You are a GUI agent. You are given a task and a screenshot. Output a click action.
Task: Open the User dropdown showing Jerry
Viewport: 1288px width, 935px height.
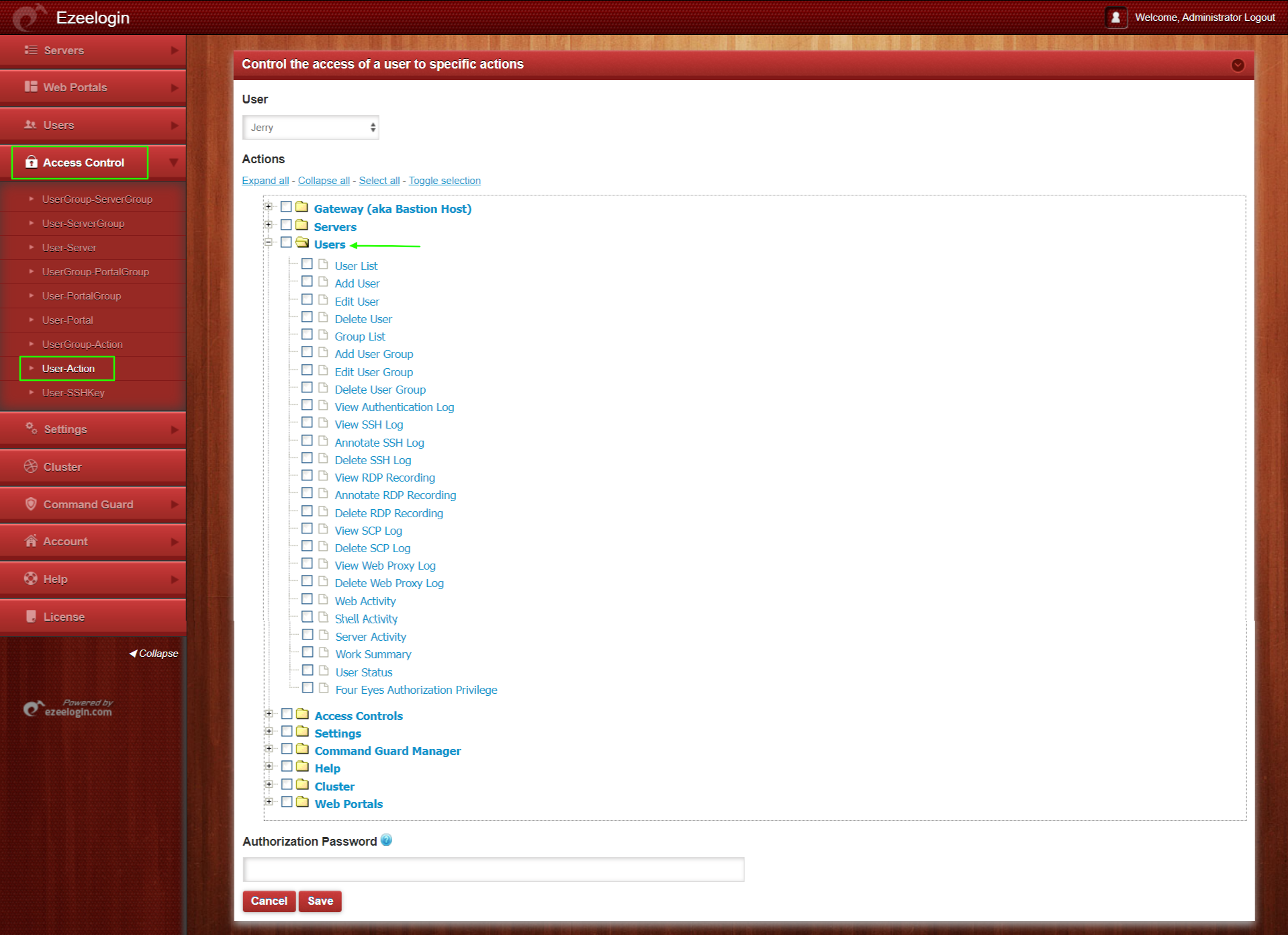310,127
